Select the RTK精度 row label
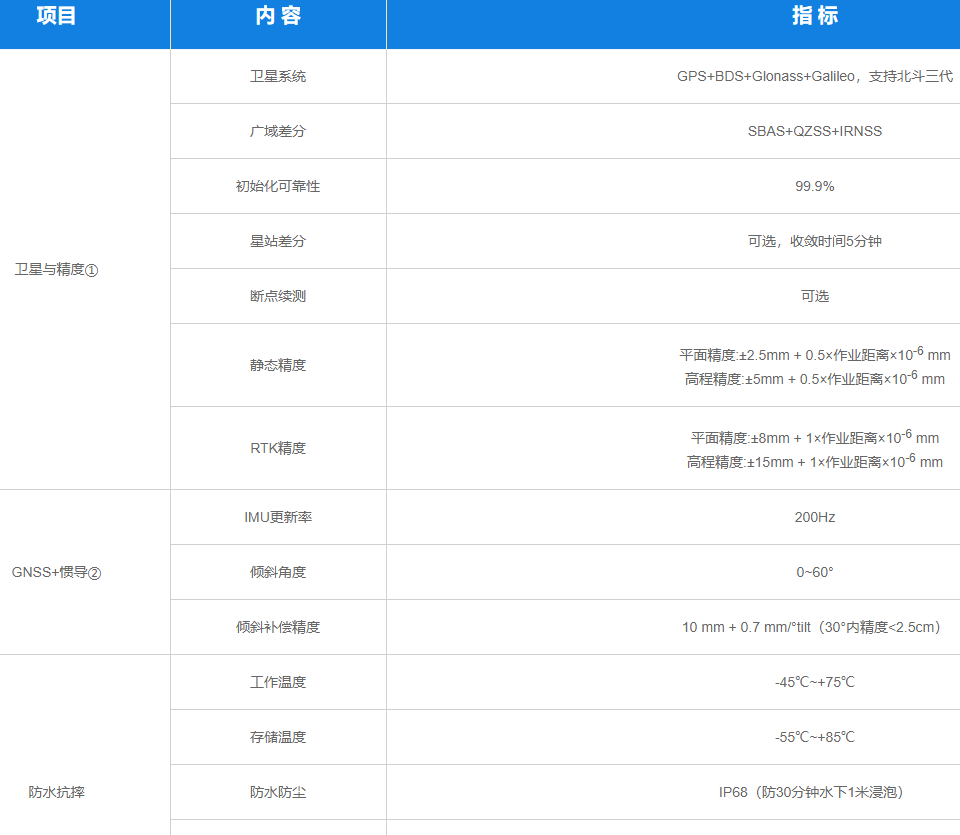This screenshot has height=835, width=960. tap(278, 448)
